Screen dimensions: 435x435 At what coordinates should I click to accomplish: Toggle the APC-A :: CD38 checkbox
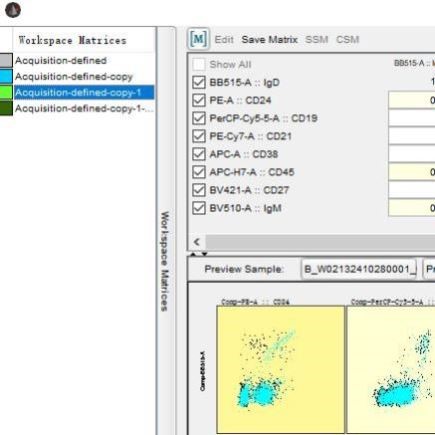point(199,154)
